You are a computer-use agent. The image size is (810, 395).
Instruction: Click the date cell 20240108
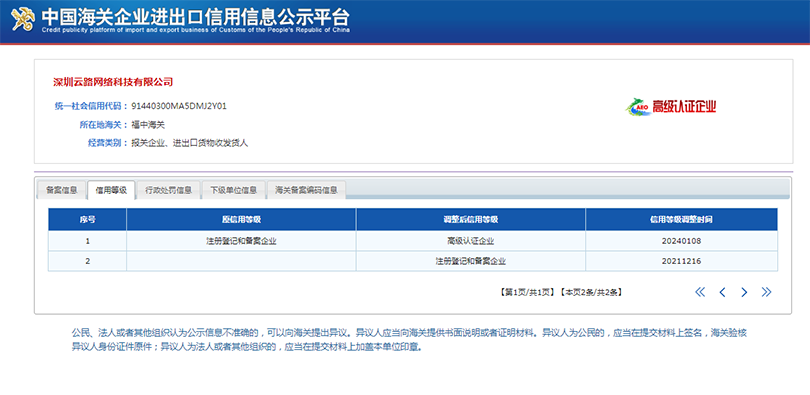pos(681,241)
